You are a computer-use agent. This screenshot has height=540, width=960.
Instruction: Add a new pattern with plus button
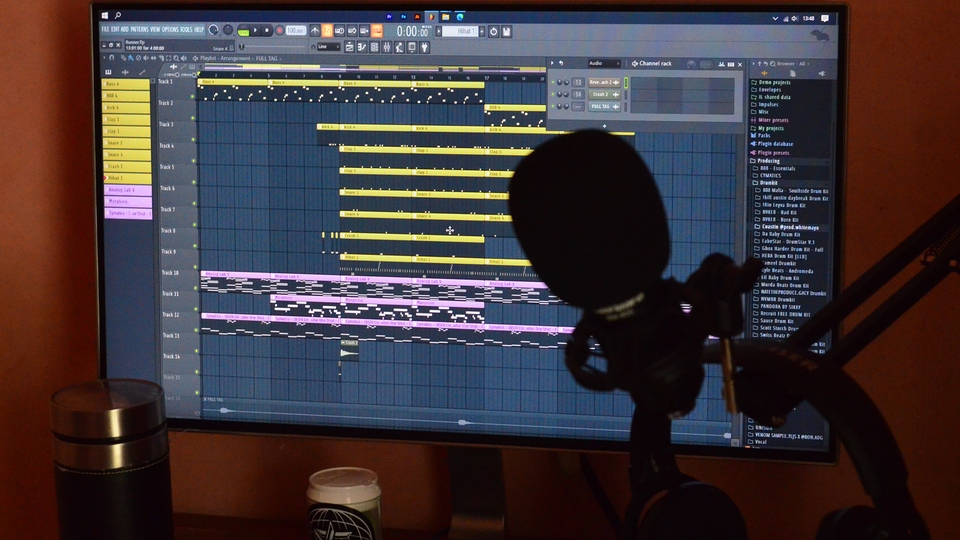pyautogui.click(x=482, y=31)
